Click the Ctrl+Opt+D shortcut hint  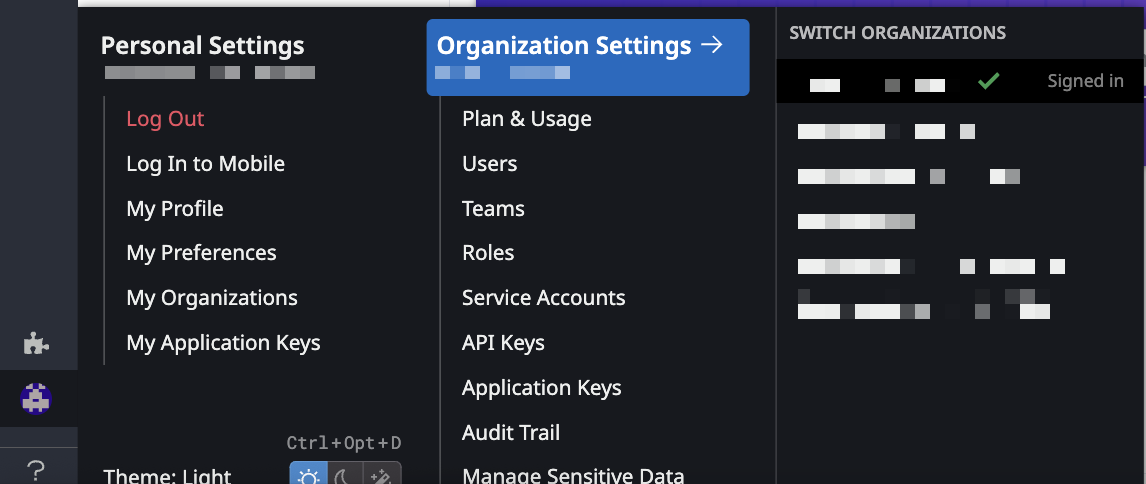344,443
